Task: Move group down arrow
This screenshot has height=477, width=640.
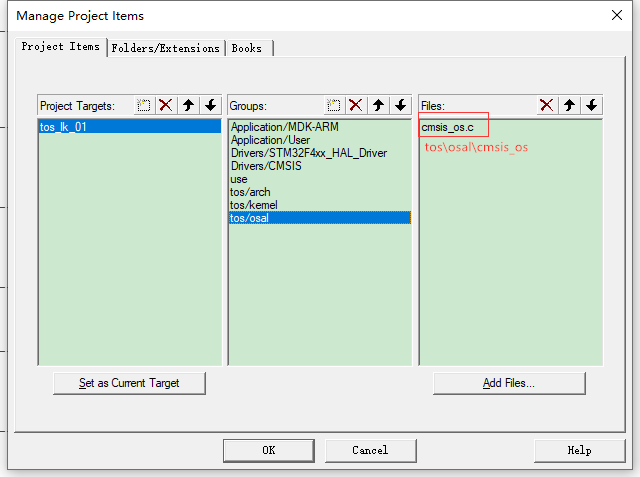Action: pos(401,105)
